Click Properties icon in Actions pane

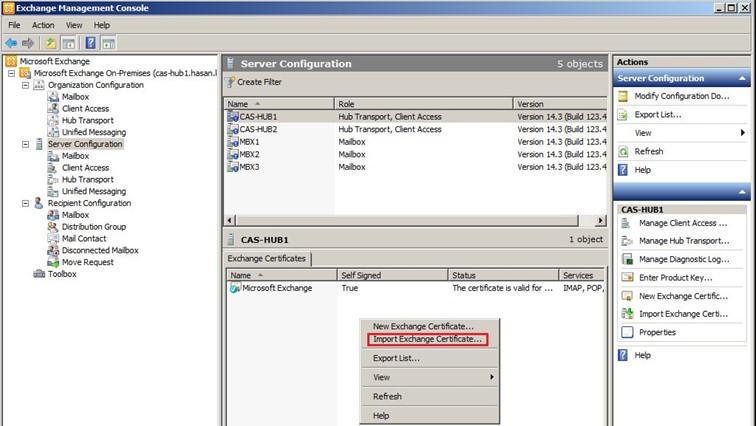(x=627, y=332)
